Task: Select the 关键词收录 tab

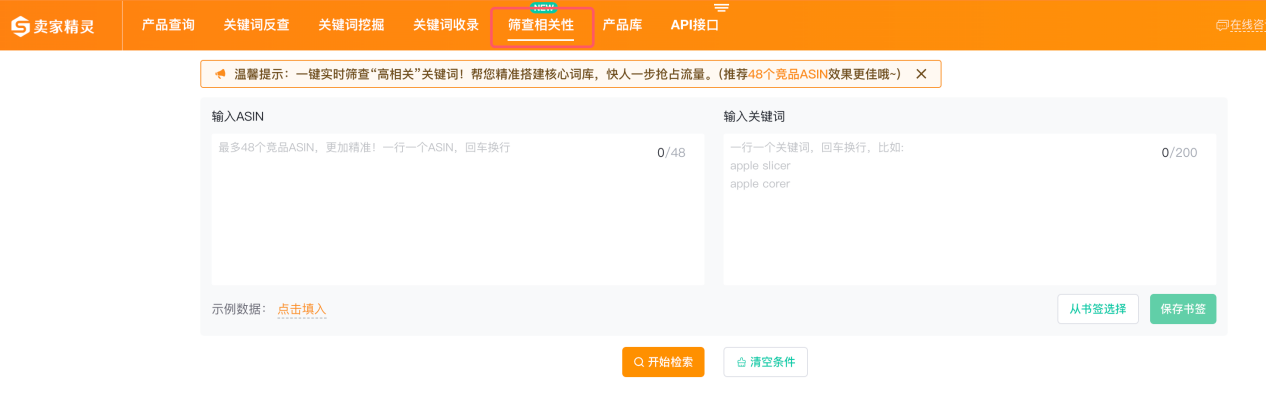Action: [x=446, y=25]
